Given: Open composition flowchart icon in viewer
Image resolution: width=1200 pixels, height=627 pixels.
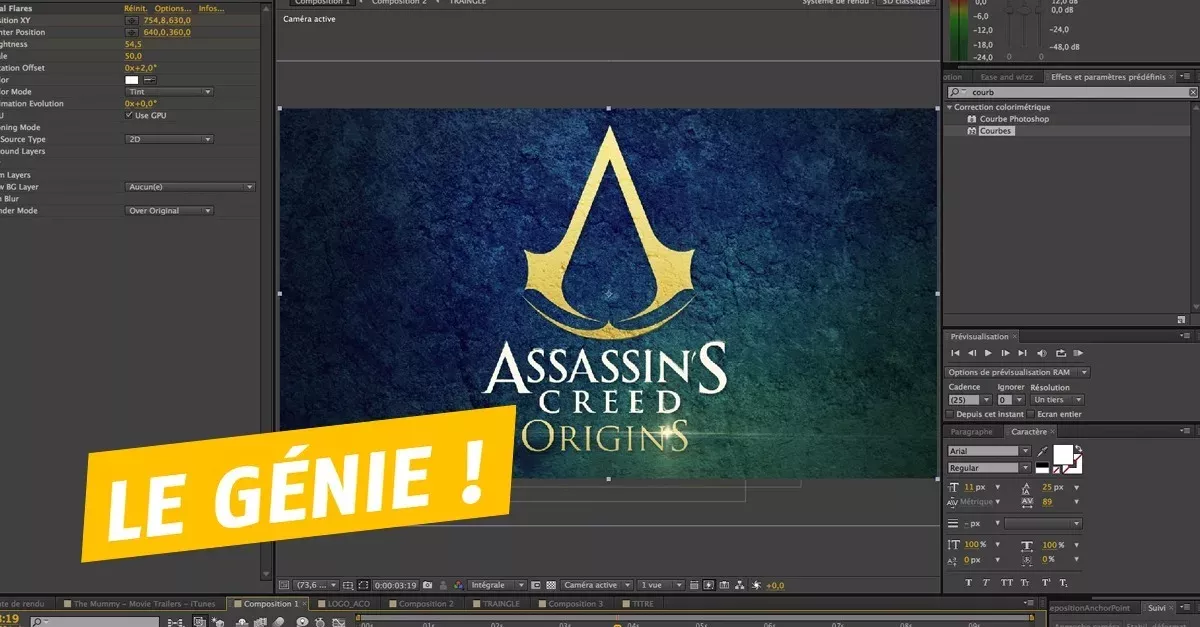Looking at the screenshot, I should coord(739,585).
